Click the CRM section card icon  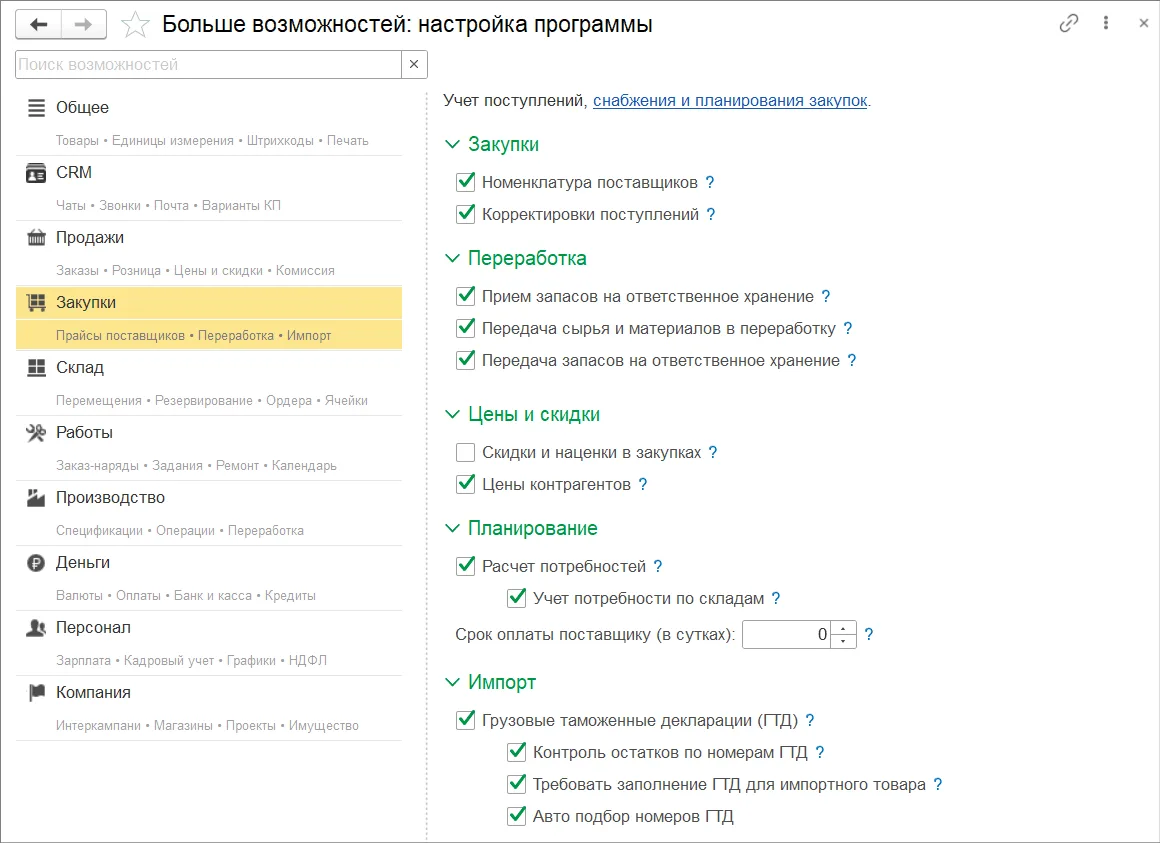coord(36,173)
